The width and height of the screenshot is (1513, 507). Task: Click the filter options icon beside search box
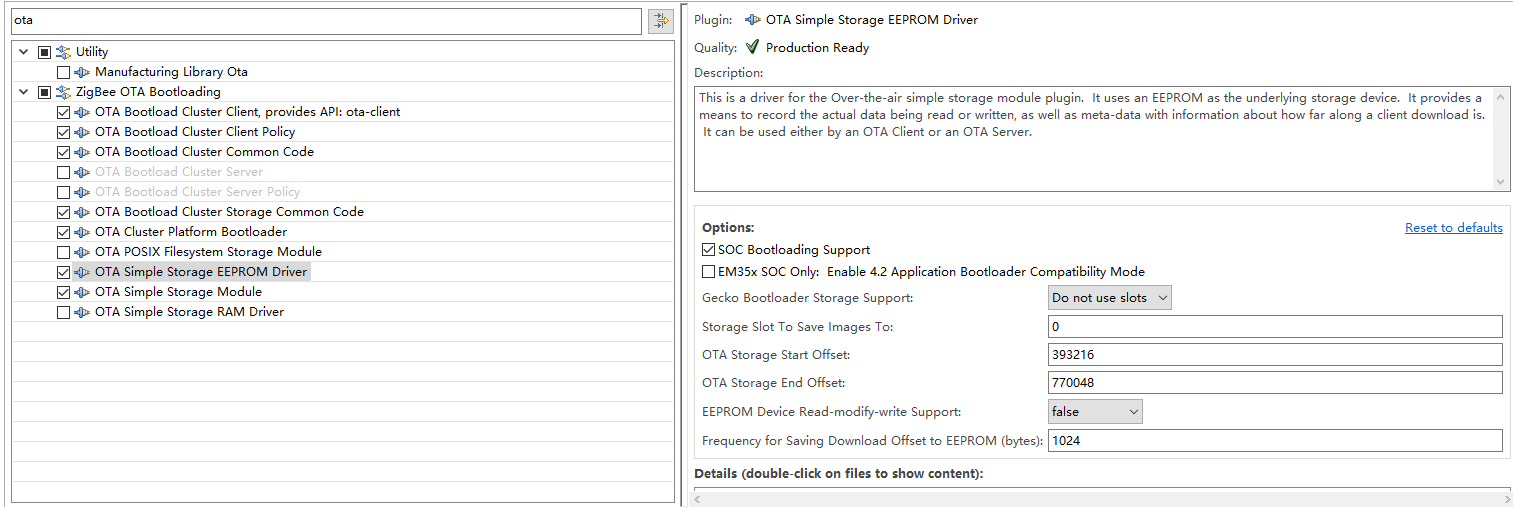661,20
